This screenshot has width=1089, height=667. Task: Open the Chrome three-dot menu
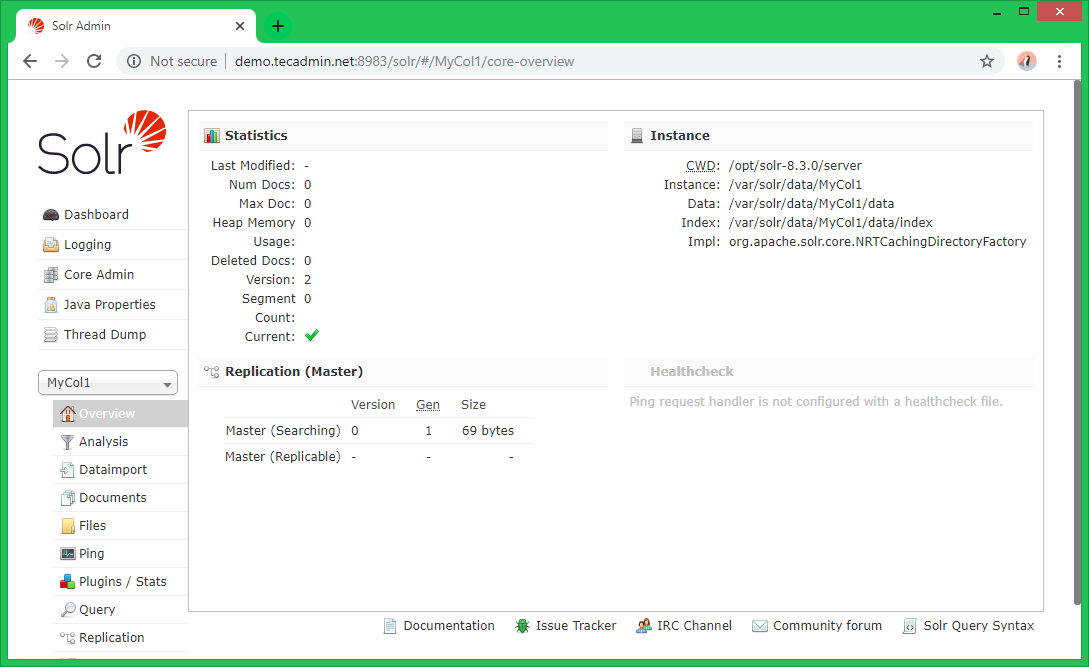coord(1059,61)
